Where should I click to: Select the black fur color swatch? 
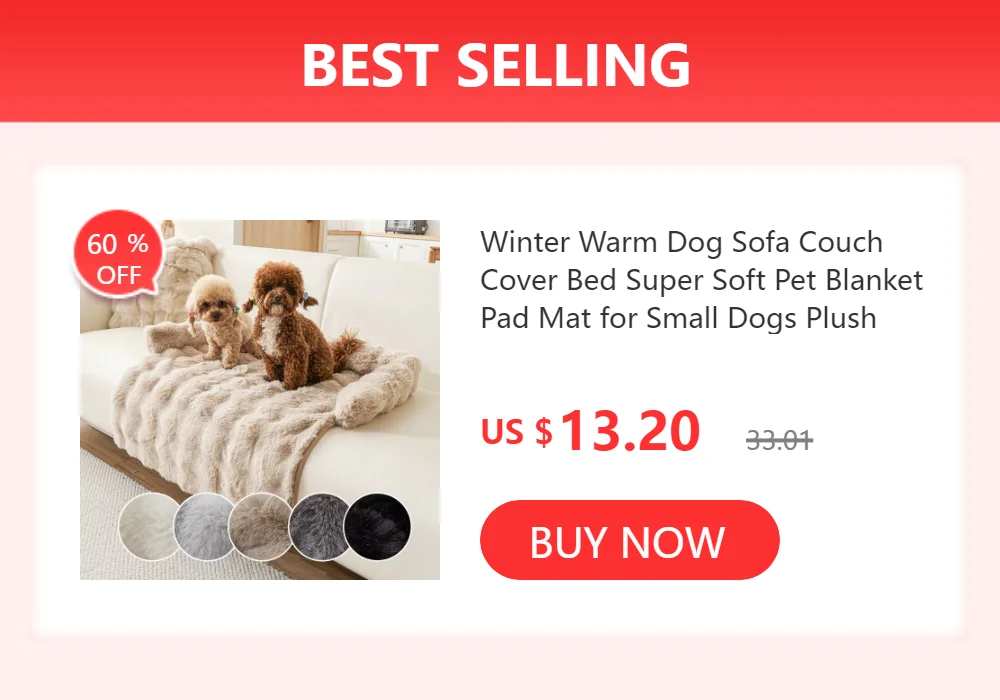pos(378,527)
